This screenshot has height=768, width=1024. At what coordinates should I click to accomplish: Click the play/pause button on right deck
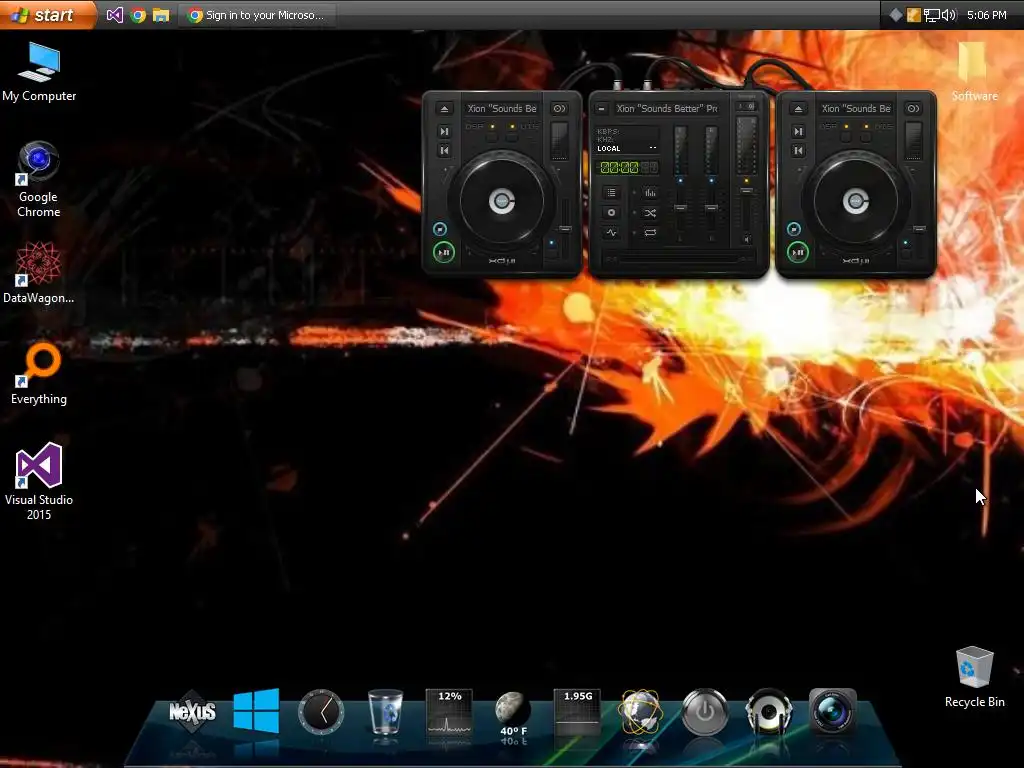(x=797, y=252)
